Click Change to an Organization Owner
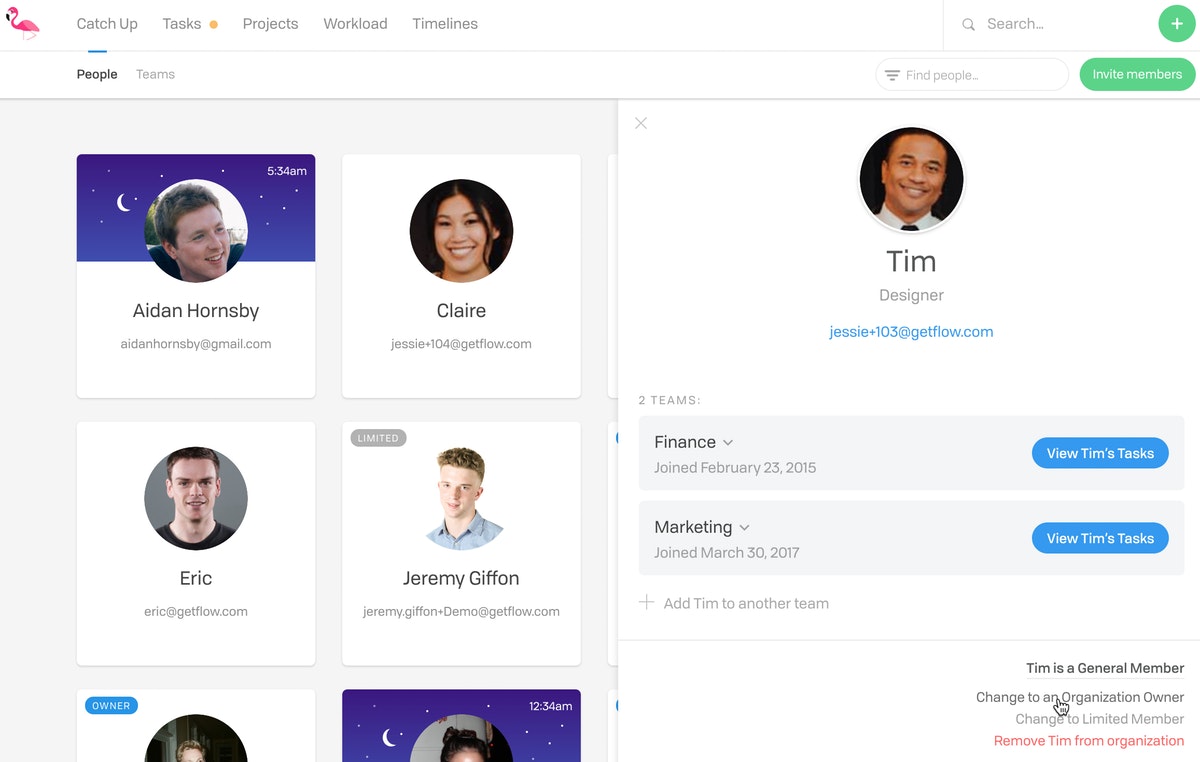 coord(1080,697)
